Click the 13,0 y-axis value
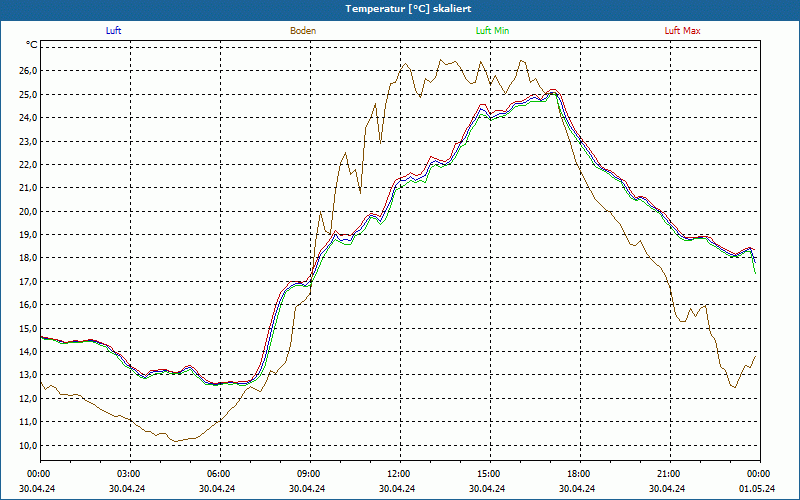800x500 pixels. point(29,375)
